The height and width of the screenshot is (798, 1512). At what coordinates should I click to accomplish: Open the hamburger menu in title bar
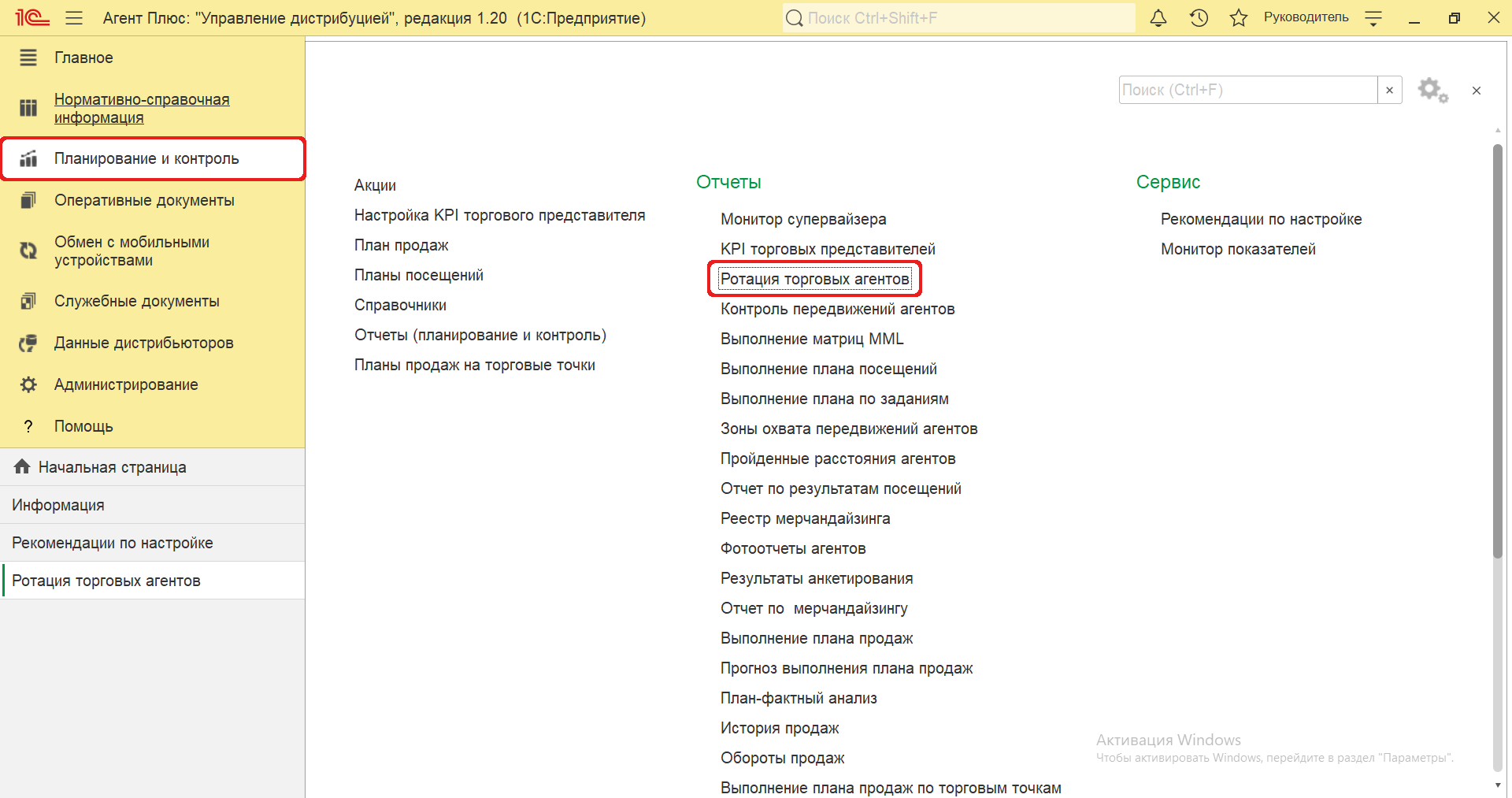pos(74,18)
